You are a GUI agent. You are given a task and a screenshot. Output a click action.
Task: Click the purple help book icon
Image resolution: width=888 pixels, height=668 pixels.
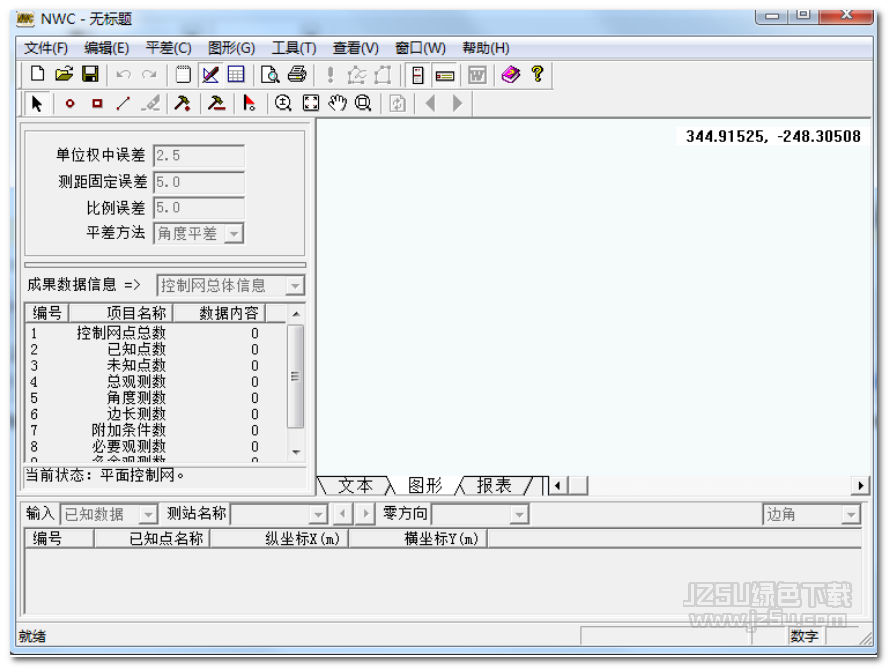click(x=510, y=74)
